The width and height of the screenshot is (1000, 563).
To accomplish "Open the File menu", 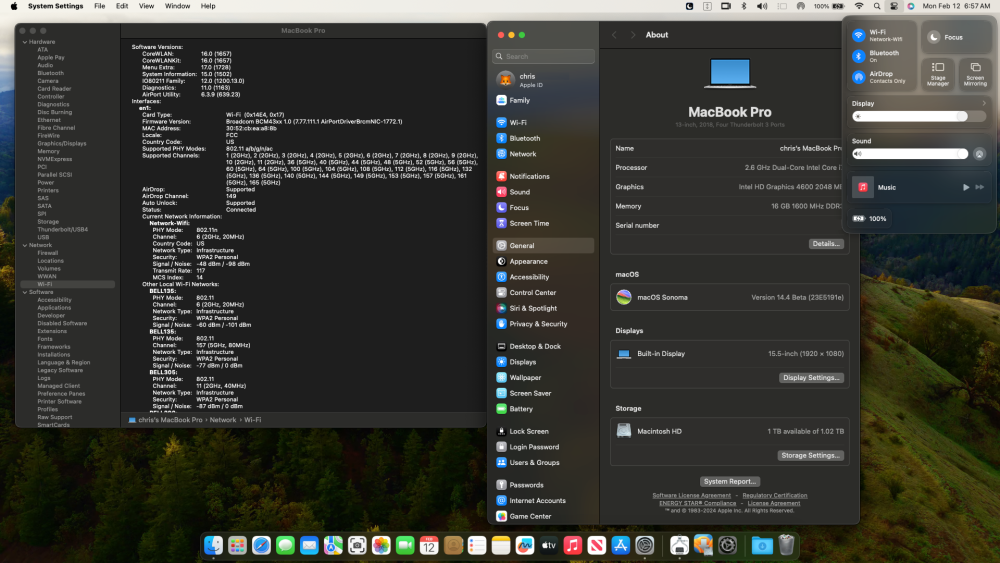I will [x=99, y=6].
